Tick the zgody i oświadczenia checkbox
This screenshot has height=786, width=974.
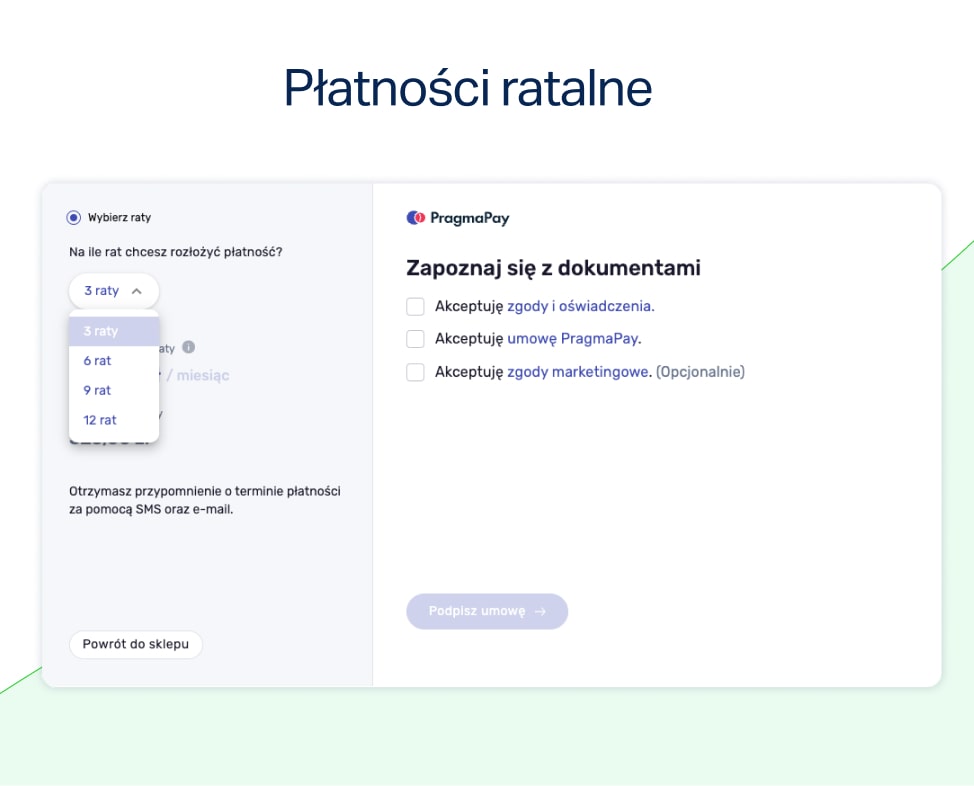coord(415,306)
